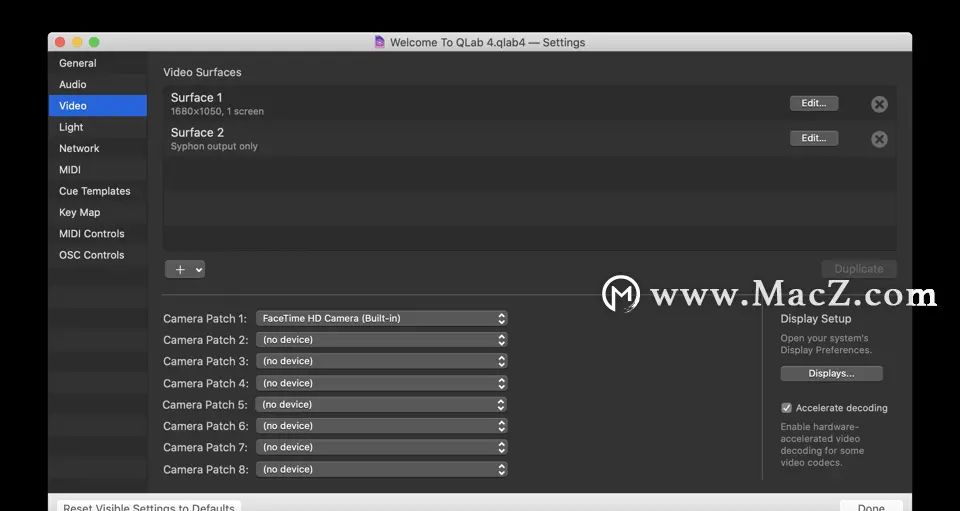The image size is (960, 511).
Task: Open Camera Patch 7 device dropdown
Action: pos(381,447)
